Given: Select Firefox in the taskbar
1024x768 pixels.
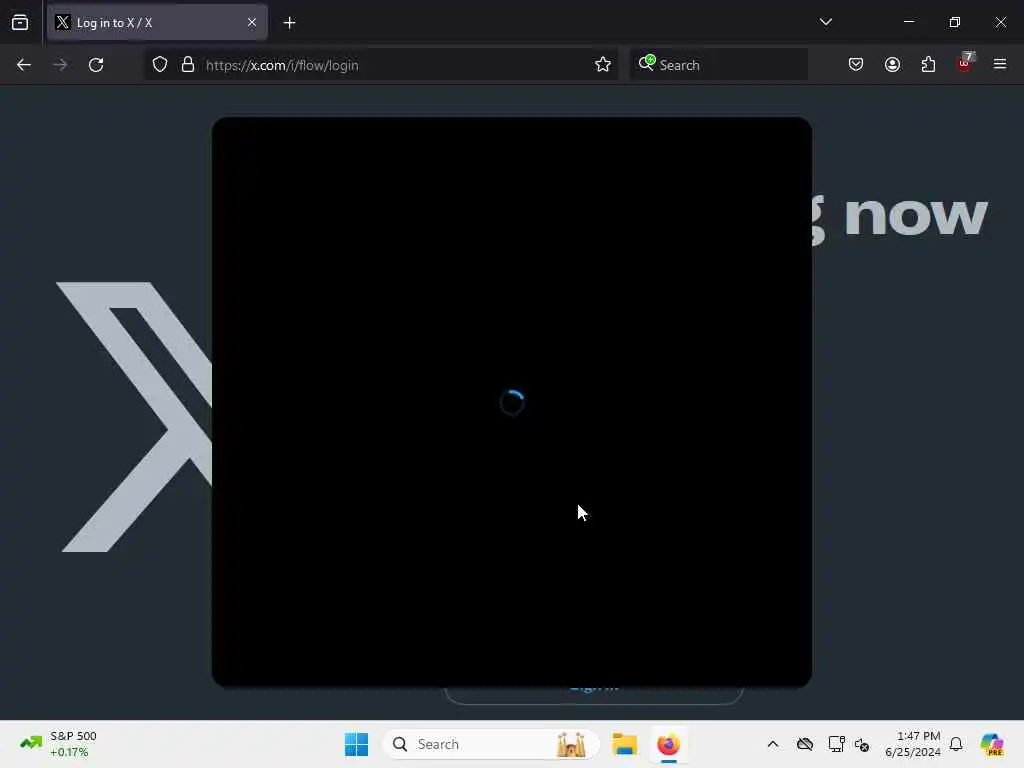Looking at the screenshot, I should point(668,744).
